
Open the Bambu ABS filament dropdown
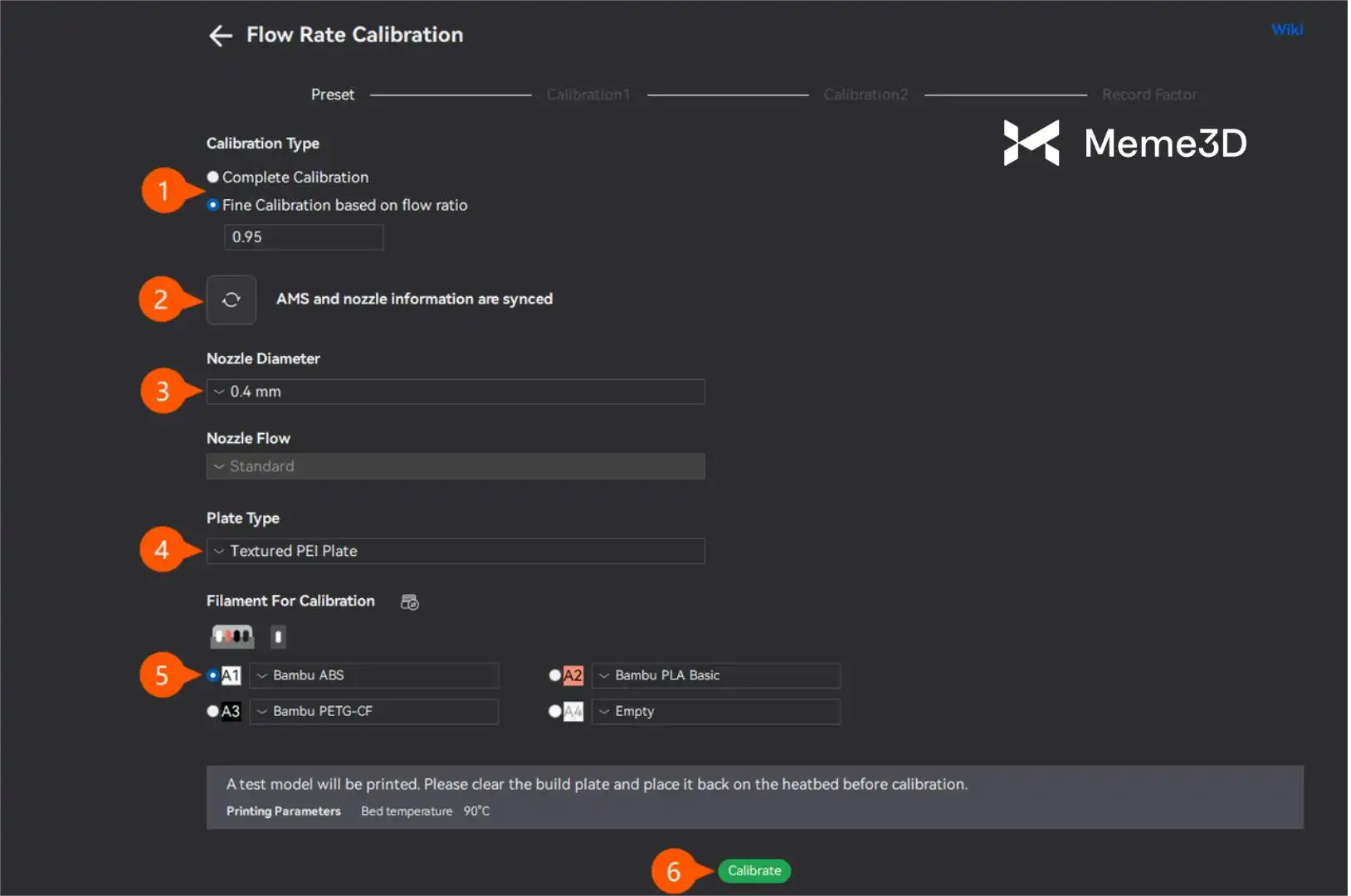click(374, 675)
